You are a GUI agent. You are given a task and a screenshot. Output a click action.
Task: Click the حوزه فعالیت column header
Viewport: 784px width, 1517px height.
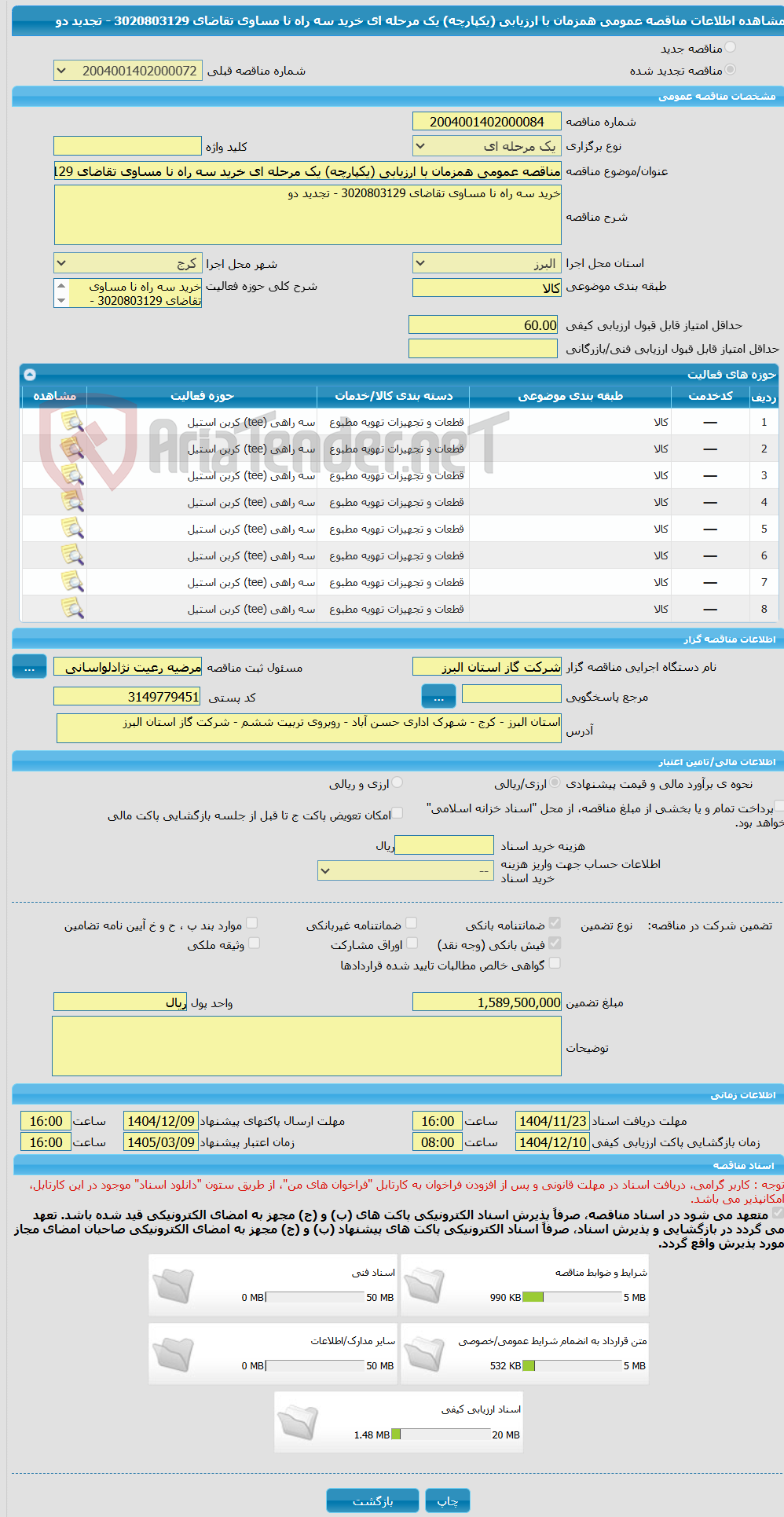(x=202, y=396)
